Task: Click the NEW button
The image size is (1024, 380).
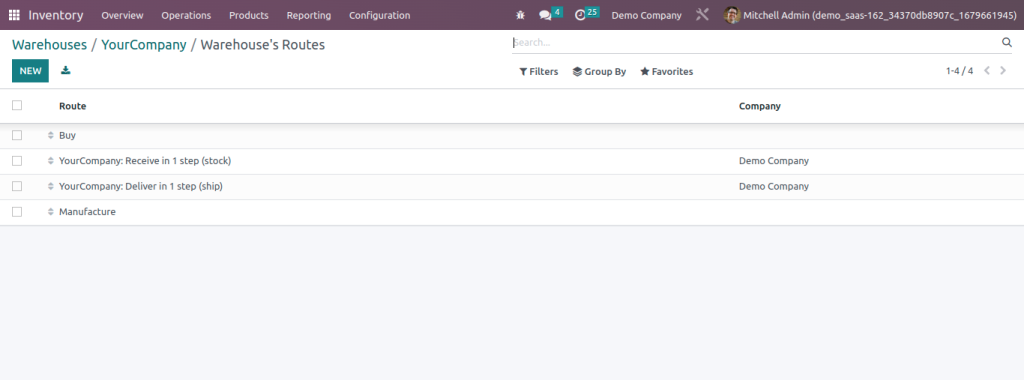Action: [30, 71]
